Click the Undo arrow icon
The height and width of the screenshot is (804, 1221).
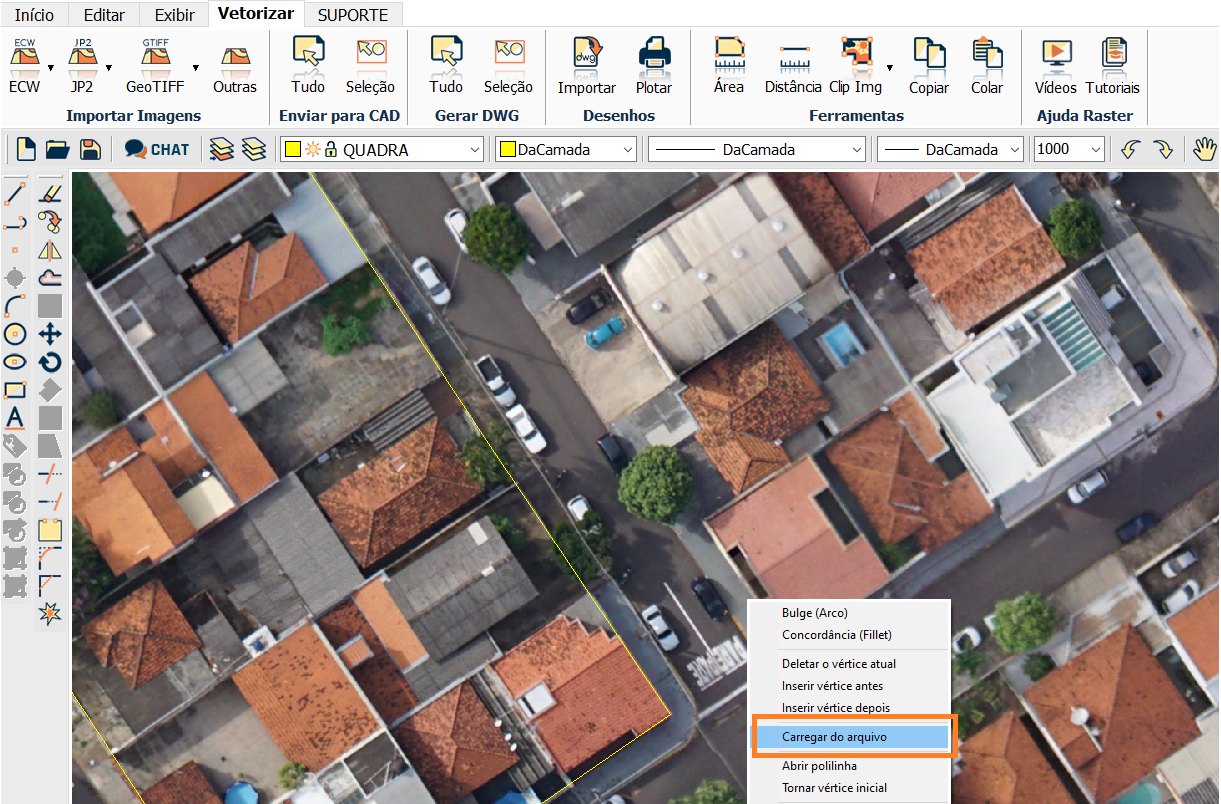pyautogui.click(x=1131, y=150)
